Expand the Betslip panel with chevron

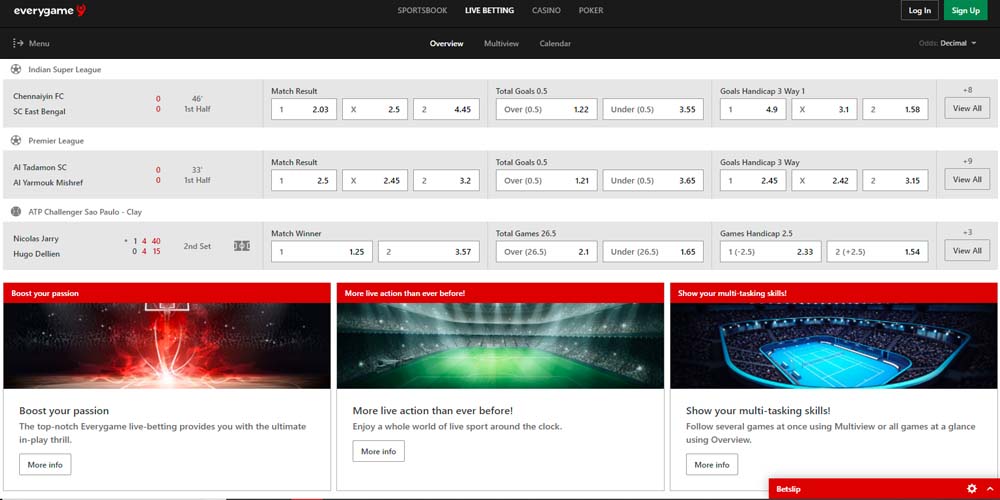(989, 489)
